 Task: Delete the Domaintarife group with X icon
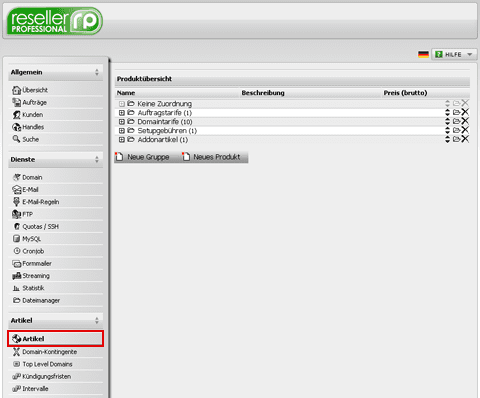465,121
